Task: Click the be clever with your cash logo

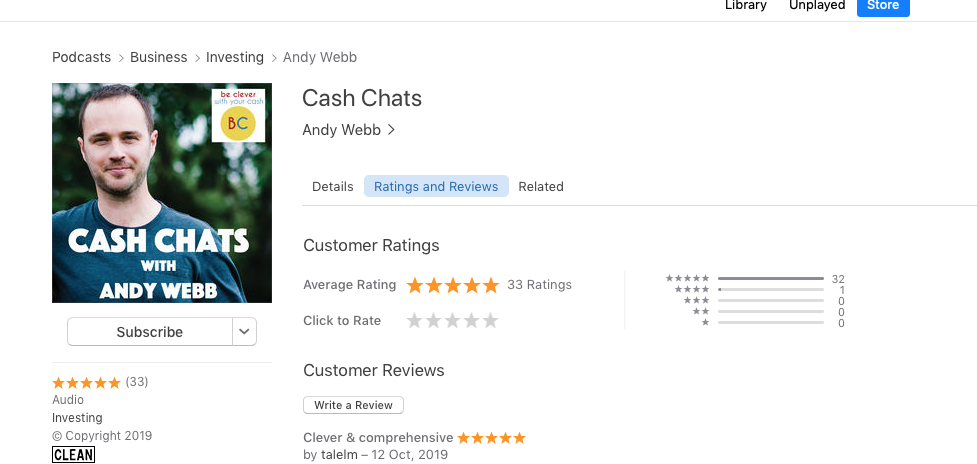Action: click(x=238, y=115)
